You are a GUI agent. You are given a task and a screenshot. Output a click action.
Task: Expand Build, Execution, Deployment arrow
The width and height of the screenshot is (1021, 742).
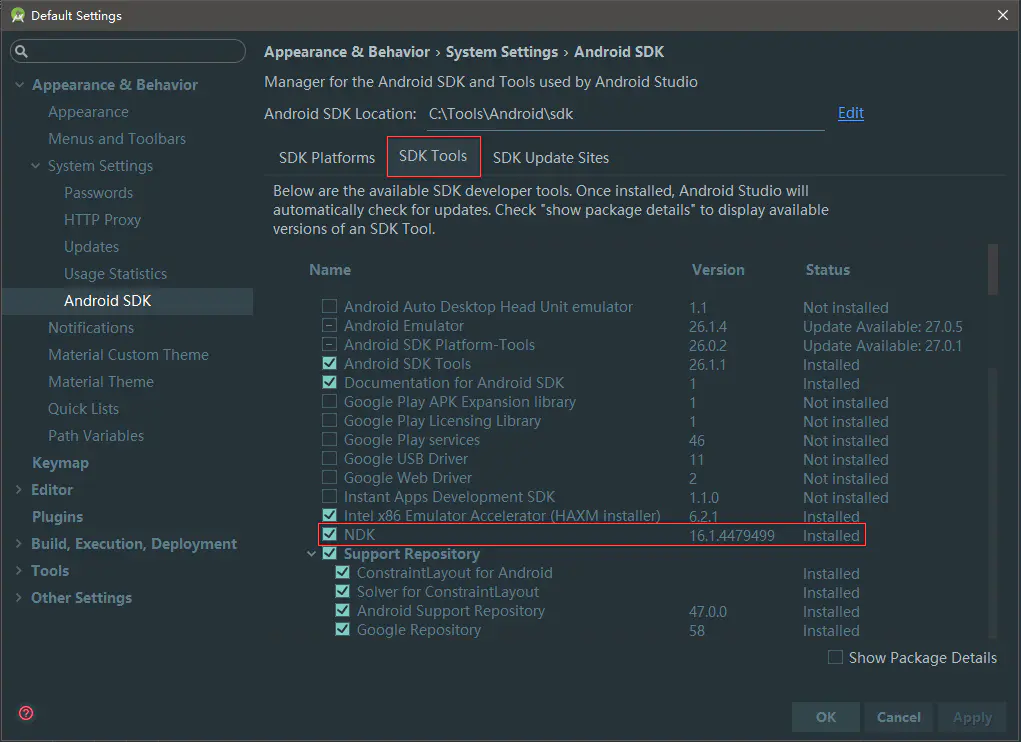coord(18,543)
